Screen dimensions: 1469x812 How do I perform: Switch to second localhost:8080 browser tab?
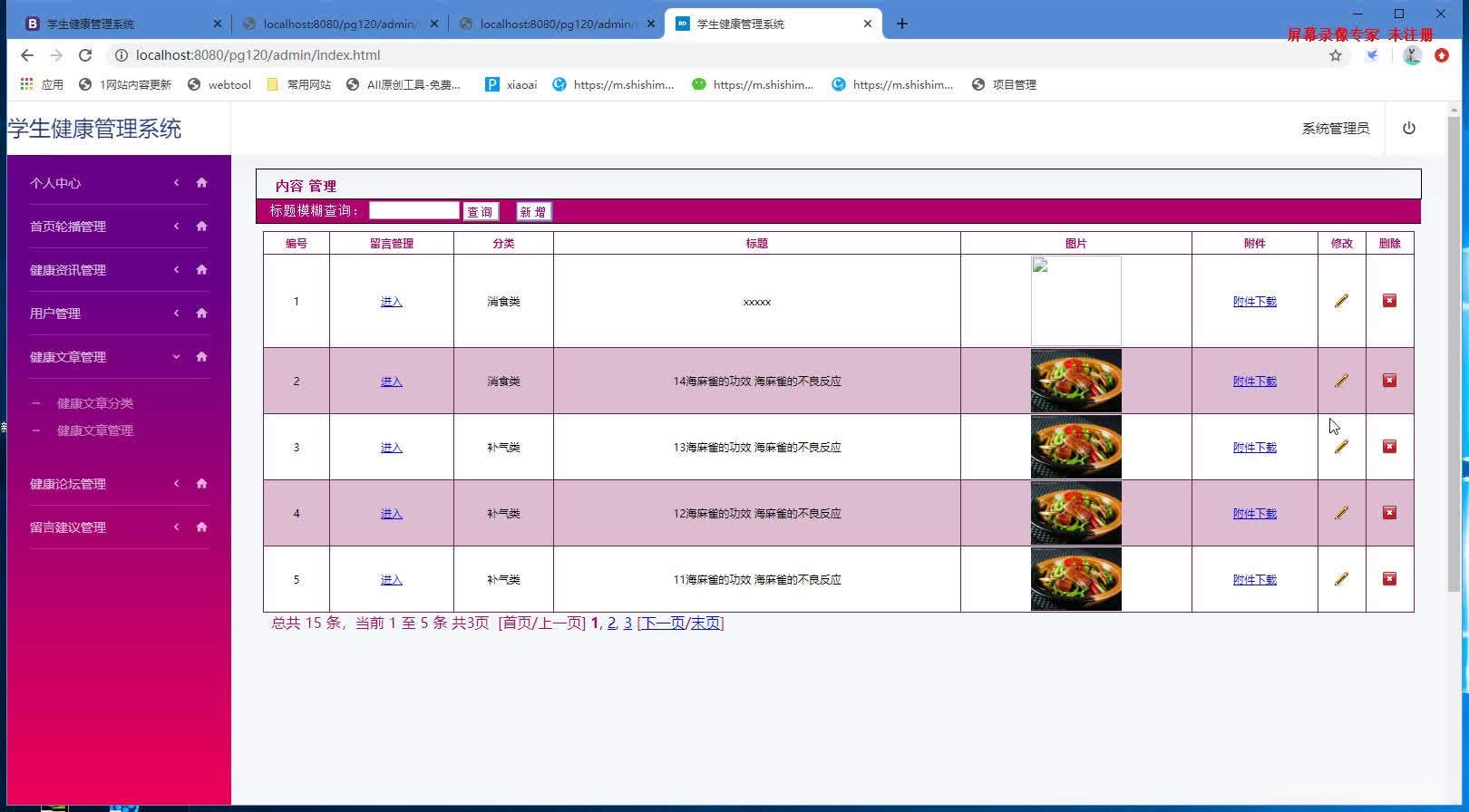555,24
